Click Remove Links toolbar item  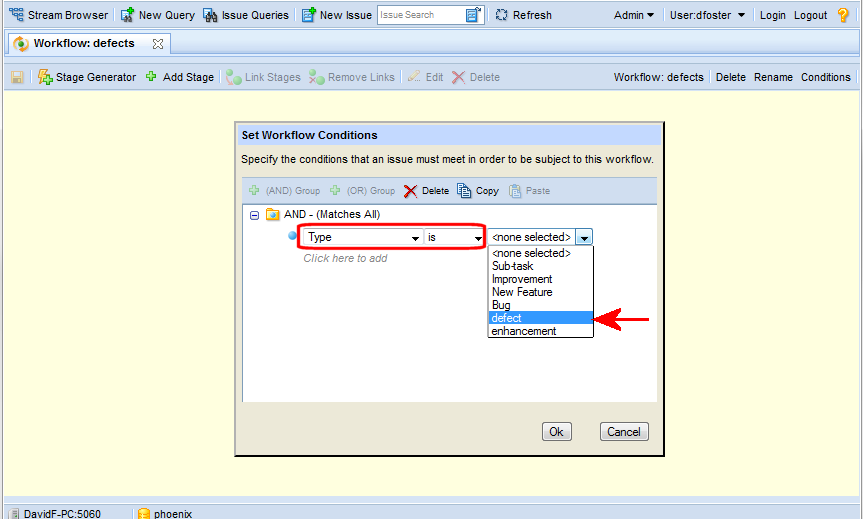[352, 77]
